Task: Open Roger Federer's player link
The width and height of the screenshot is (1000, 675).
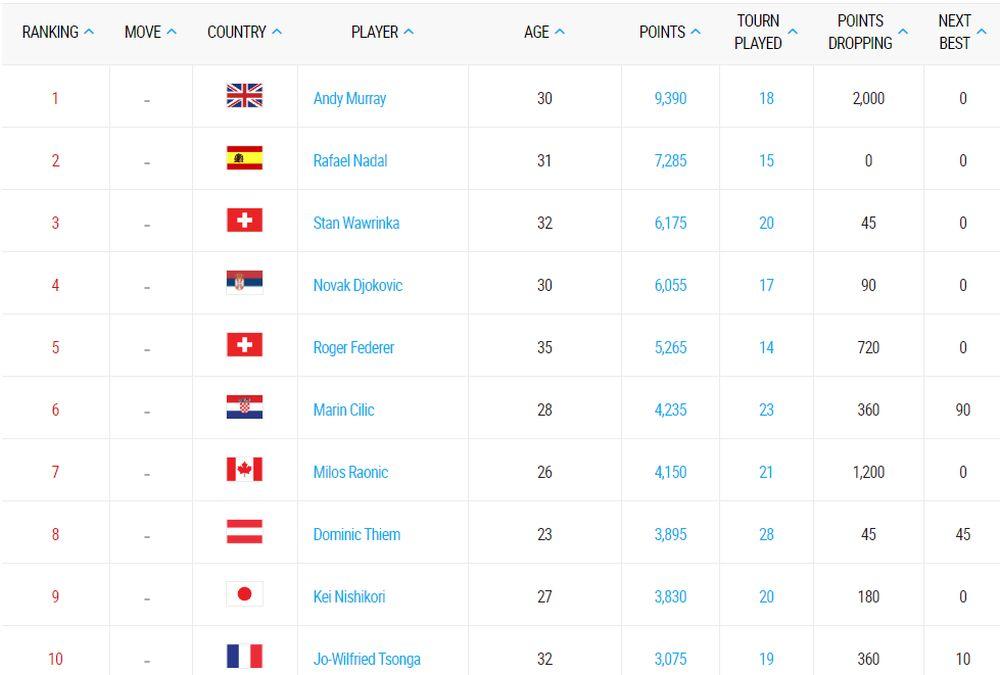Action: [353, 347]
